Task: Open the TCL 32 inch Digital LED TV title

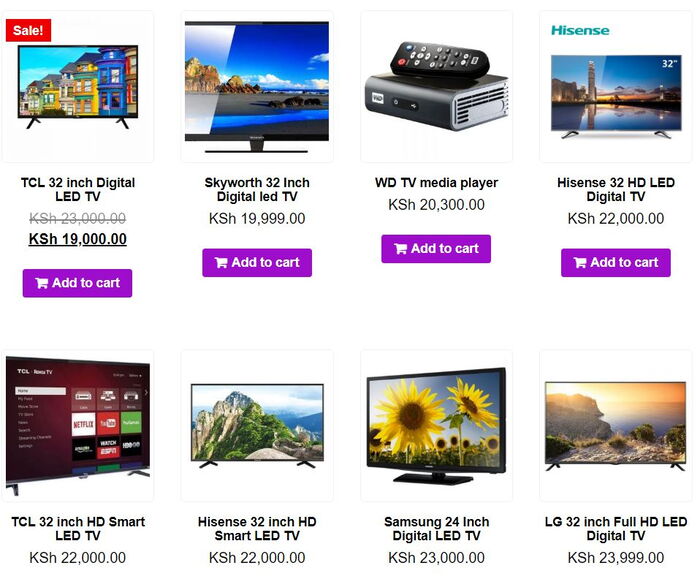Action: pos(78,189)
